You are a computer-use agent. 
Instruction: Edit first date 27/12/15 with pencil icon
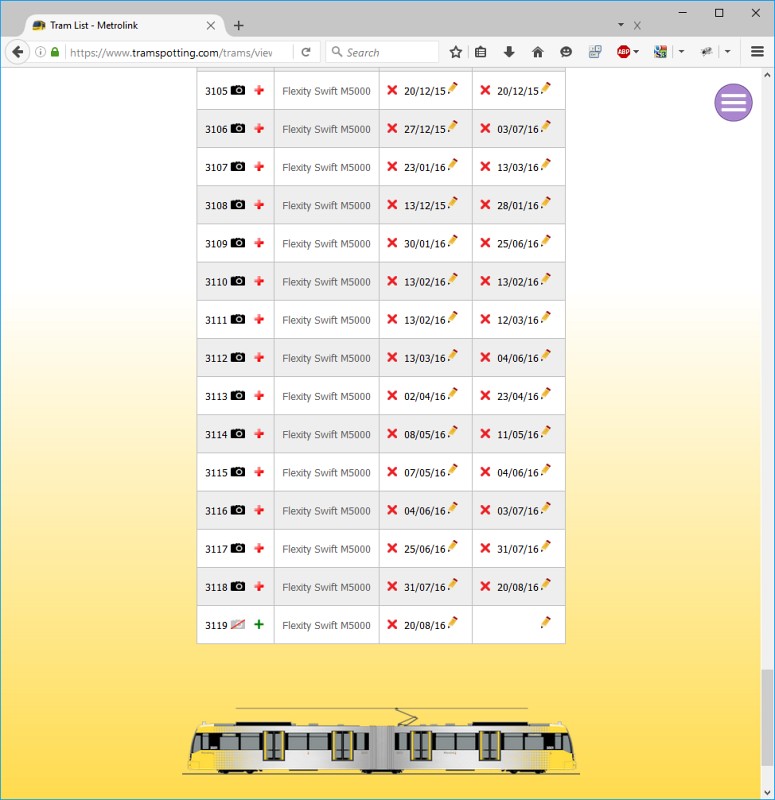tap(453, 127)
